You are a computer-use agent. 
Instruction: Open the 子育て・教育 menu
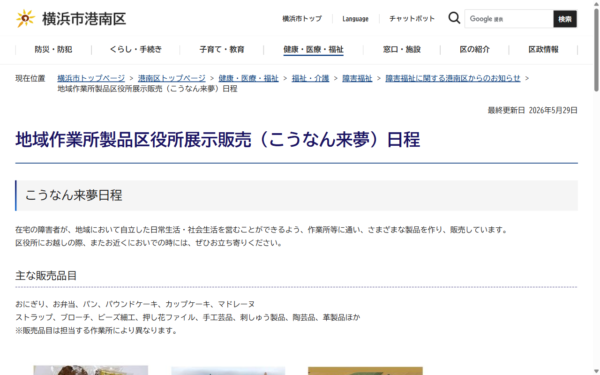pos(222,49)
